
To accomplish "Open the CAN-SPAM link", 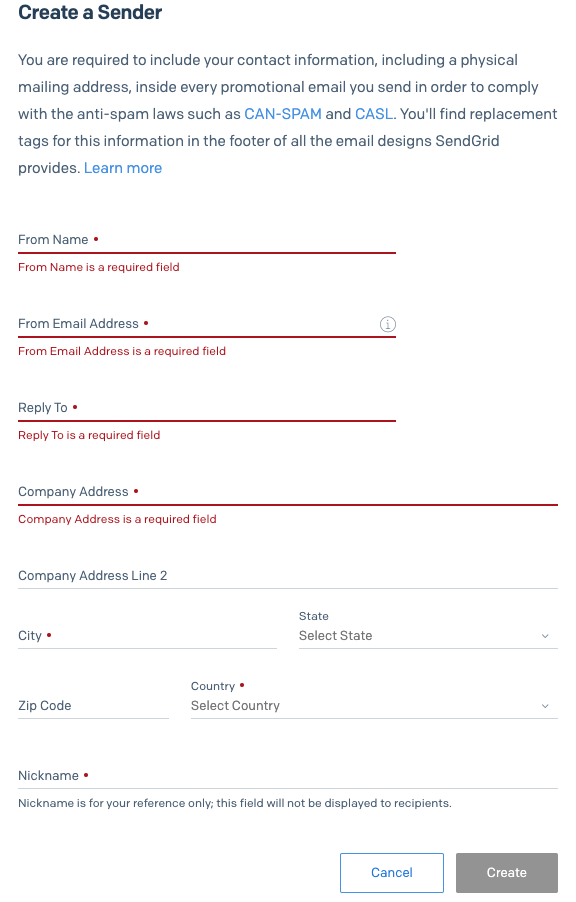I will coord(283,114).
